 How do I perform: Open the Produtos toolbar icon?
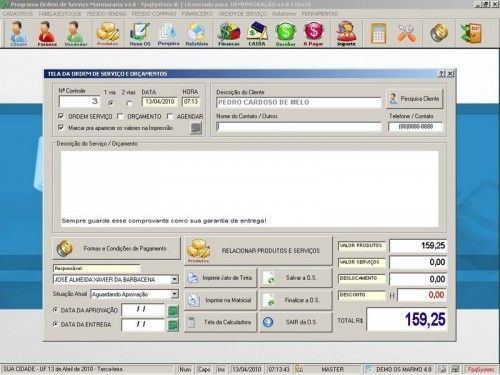[x=108, y=33]
